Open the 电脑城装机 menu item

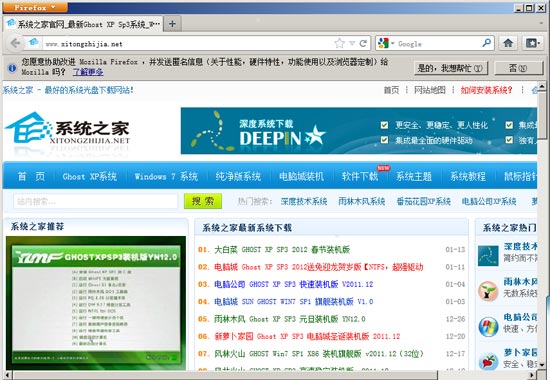click(x=301, y=176)
